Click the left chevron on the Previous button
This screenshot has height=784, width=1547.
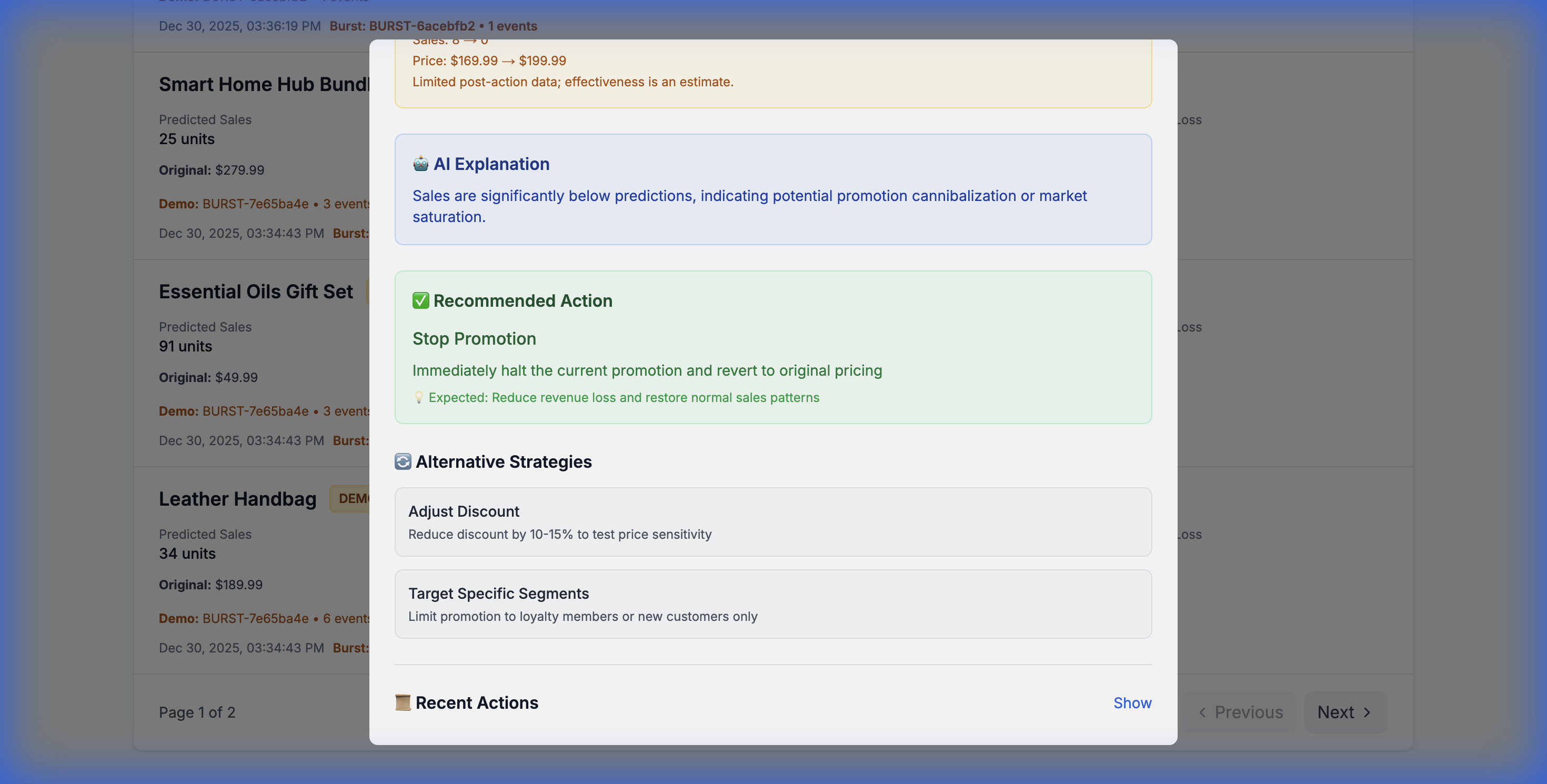coord(1202,712)
